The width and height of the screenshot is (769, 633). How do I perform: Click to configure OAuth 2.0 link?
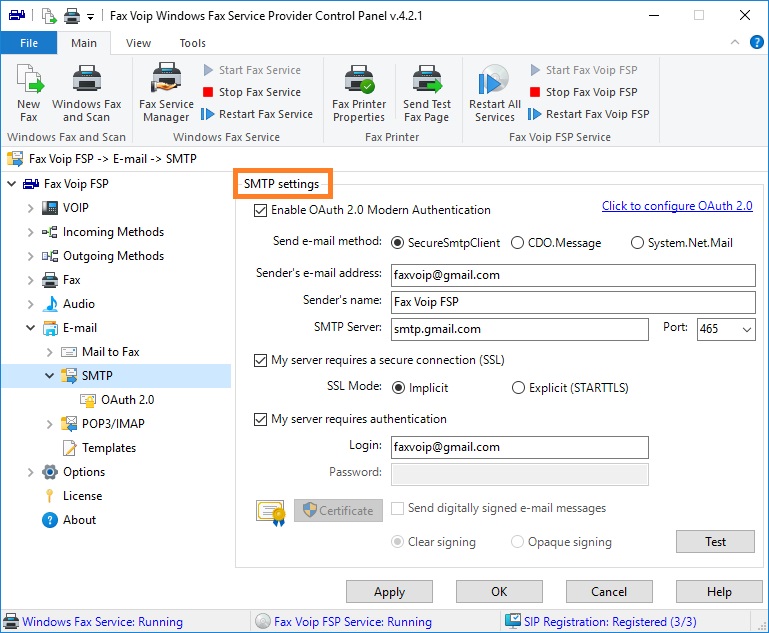tap(677, 206)
